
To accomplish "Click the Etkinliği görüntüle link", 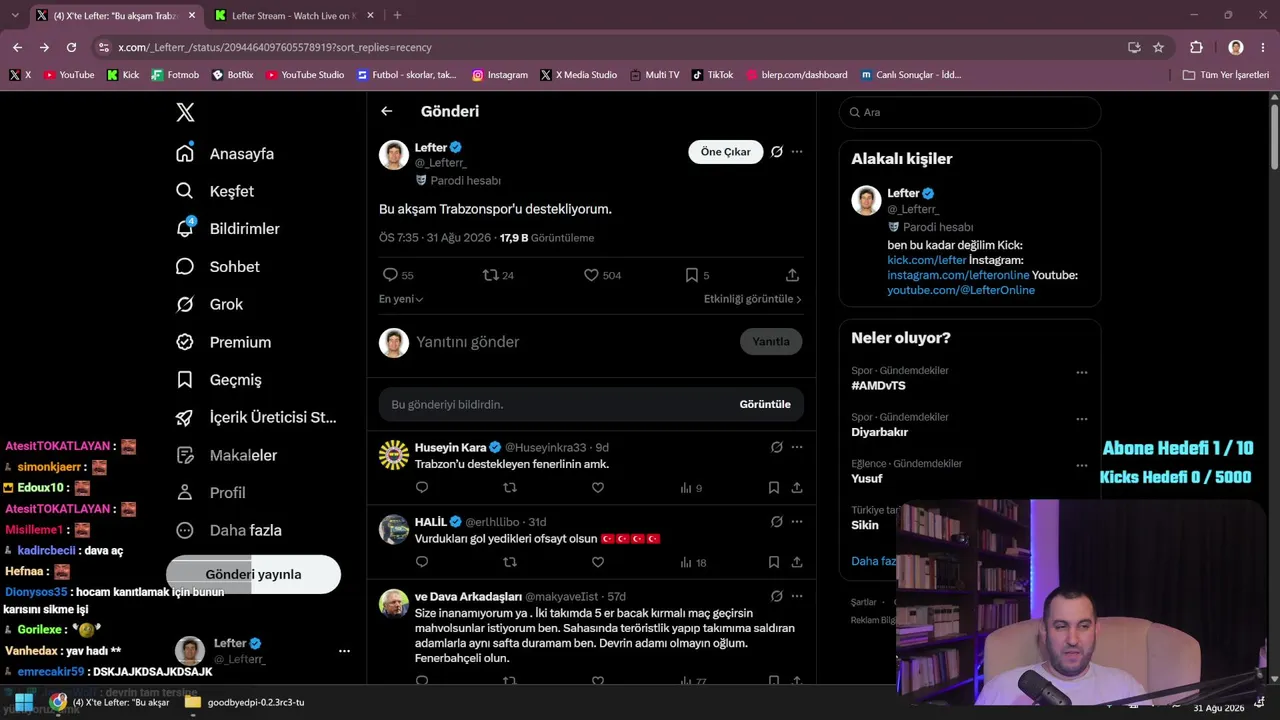I will [753, 299].
